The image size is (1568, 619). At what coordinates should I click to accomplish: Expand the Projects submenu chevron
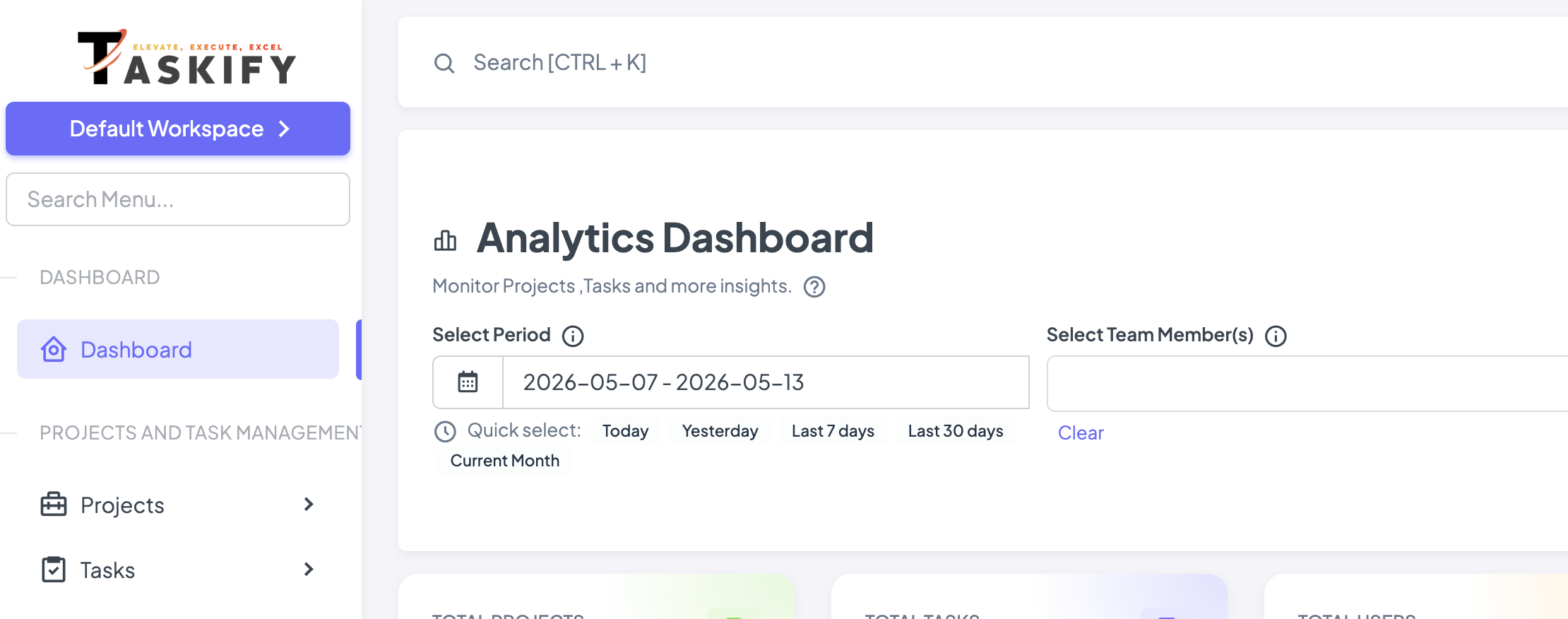pos(308,505)
